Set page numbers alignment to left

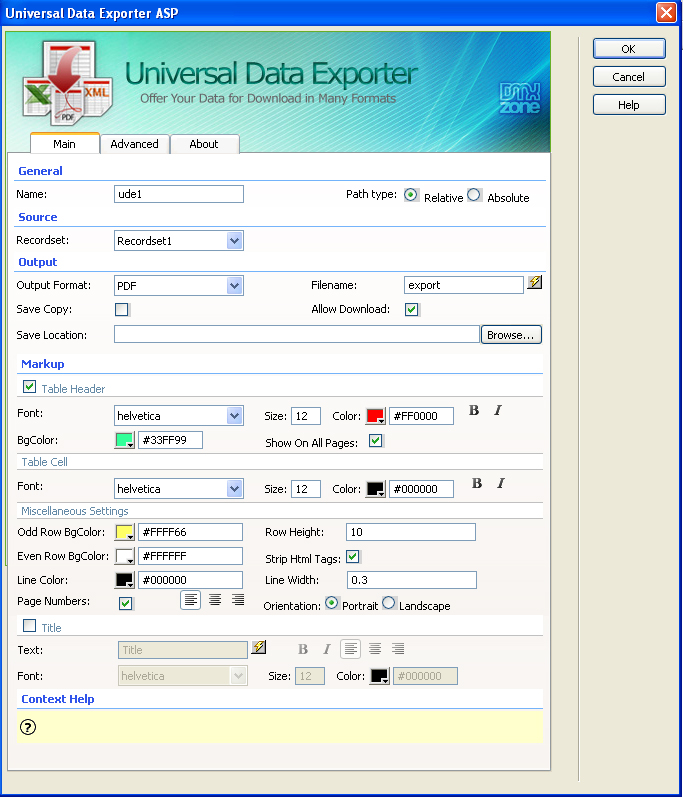pyautogui.click(x=191, y=600)
